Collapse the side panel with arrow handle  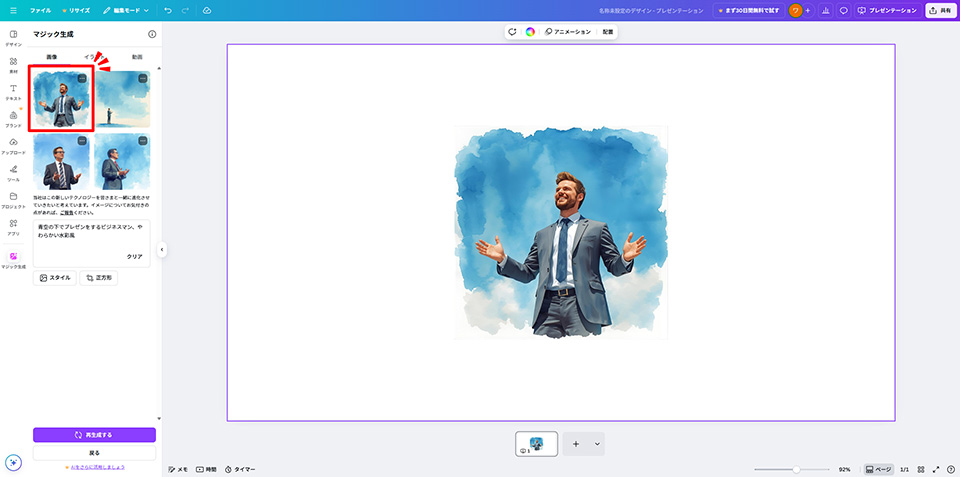(161, 250)
